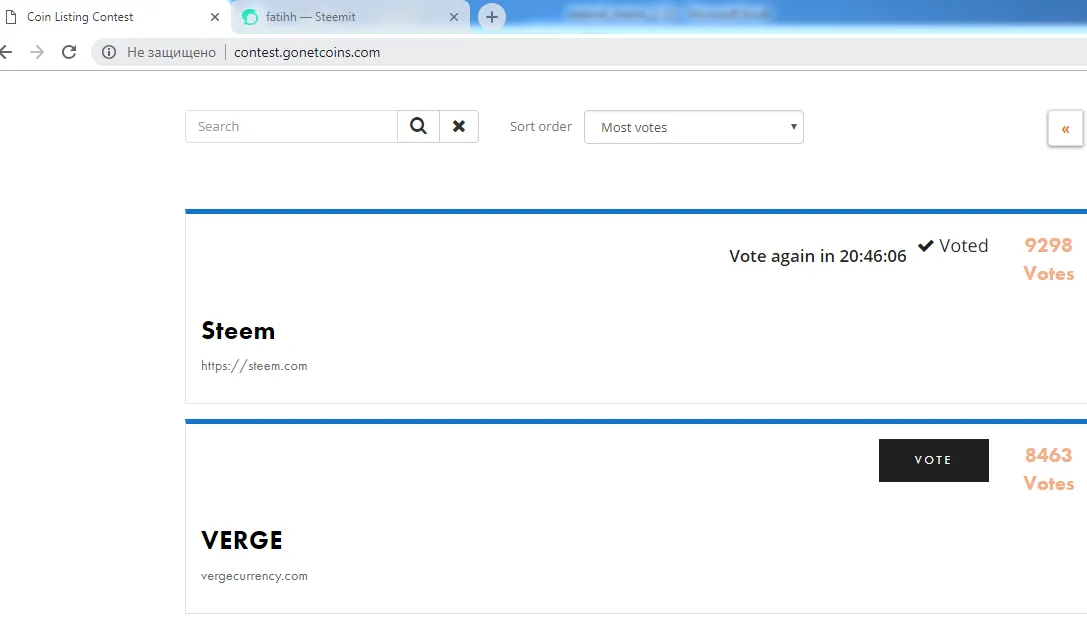The image size is (1087, 617).
Task: Clear search with the X button
Action: 459,126
